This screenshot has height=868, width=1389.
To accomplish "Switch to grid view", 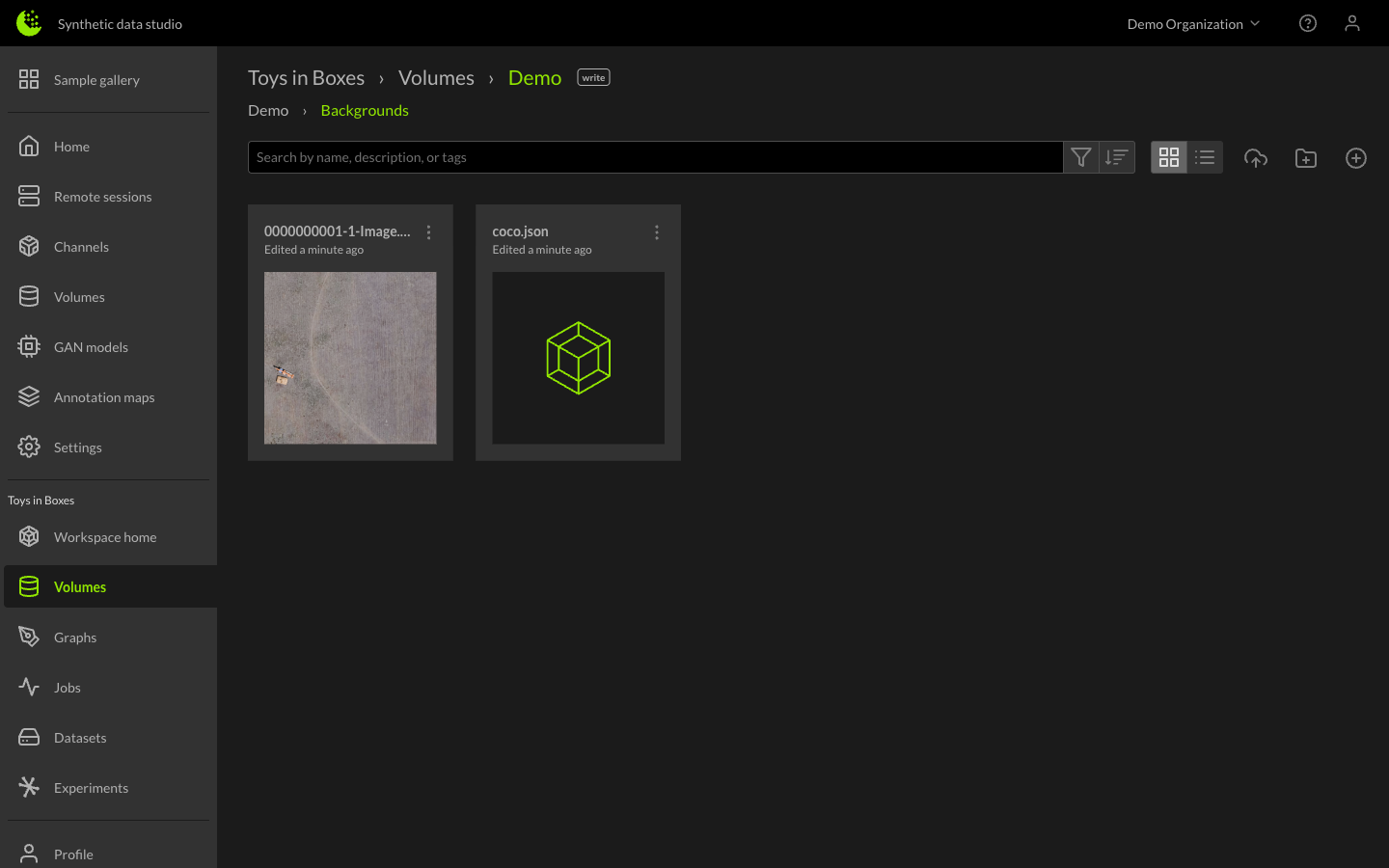I will pyautogui.click(x=1169, y=157).
